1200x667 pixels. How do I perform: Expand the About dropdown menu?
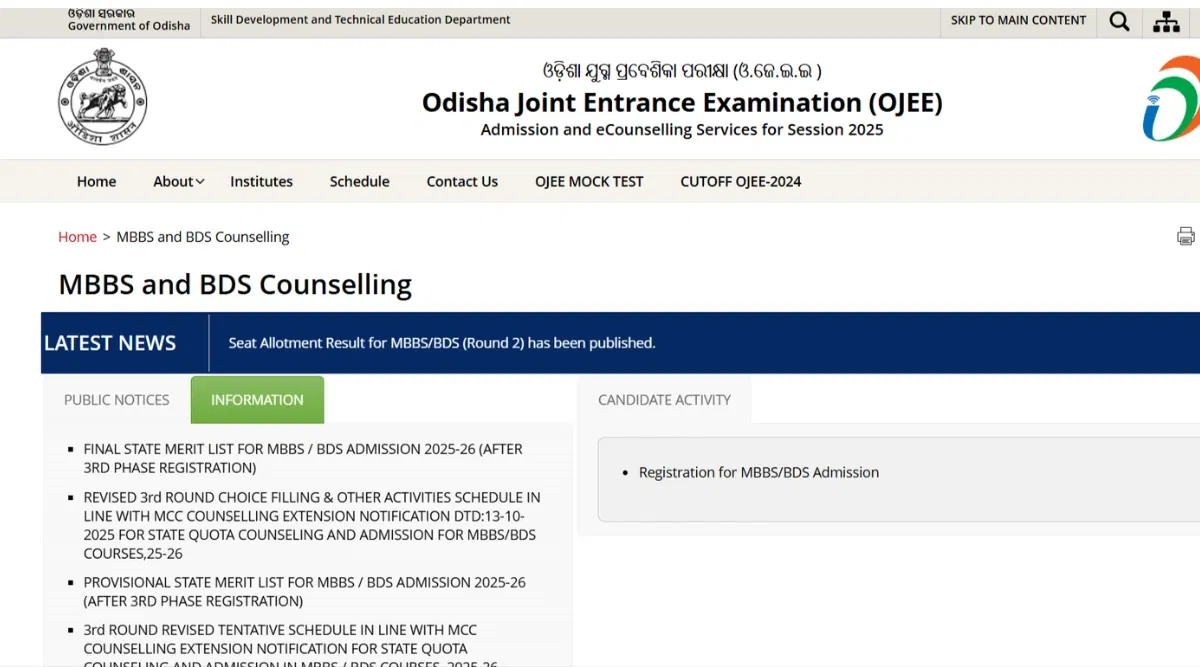[x=178, y=181]
